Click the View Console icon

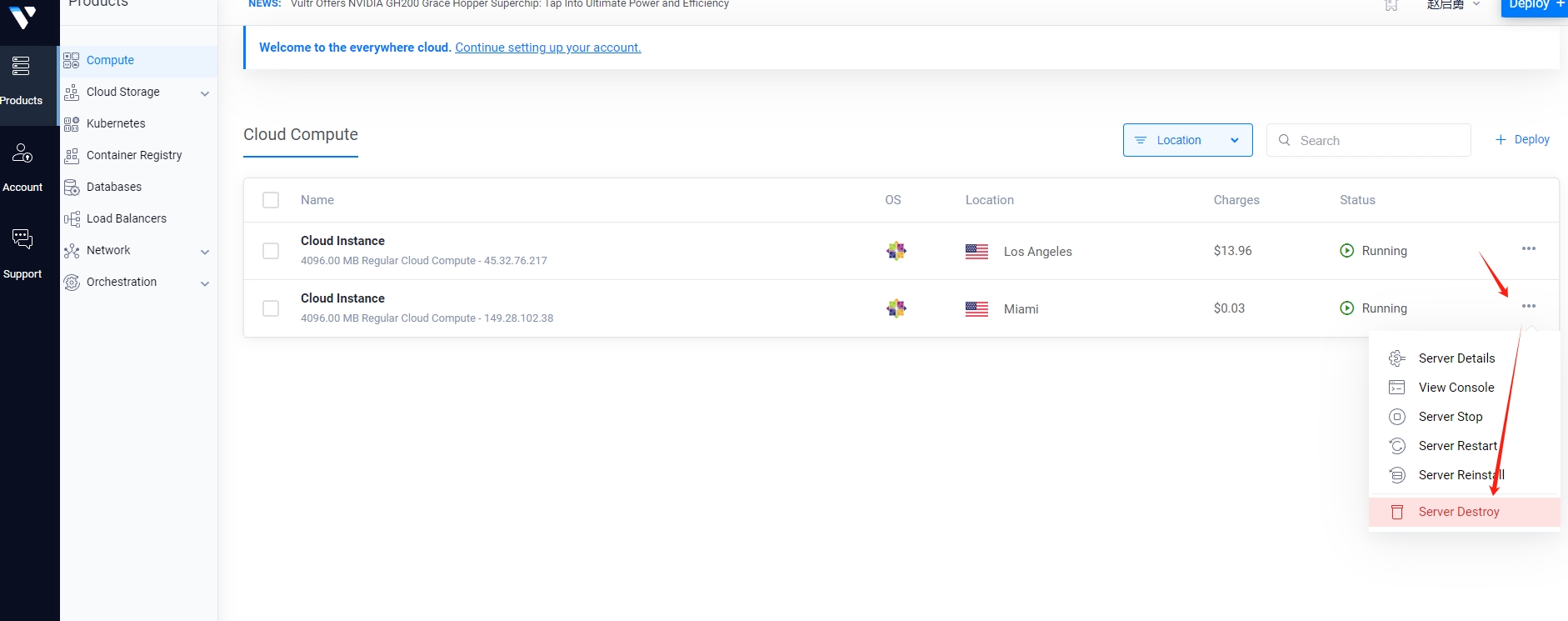1397,388
